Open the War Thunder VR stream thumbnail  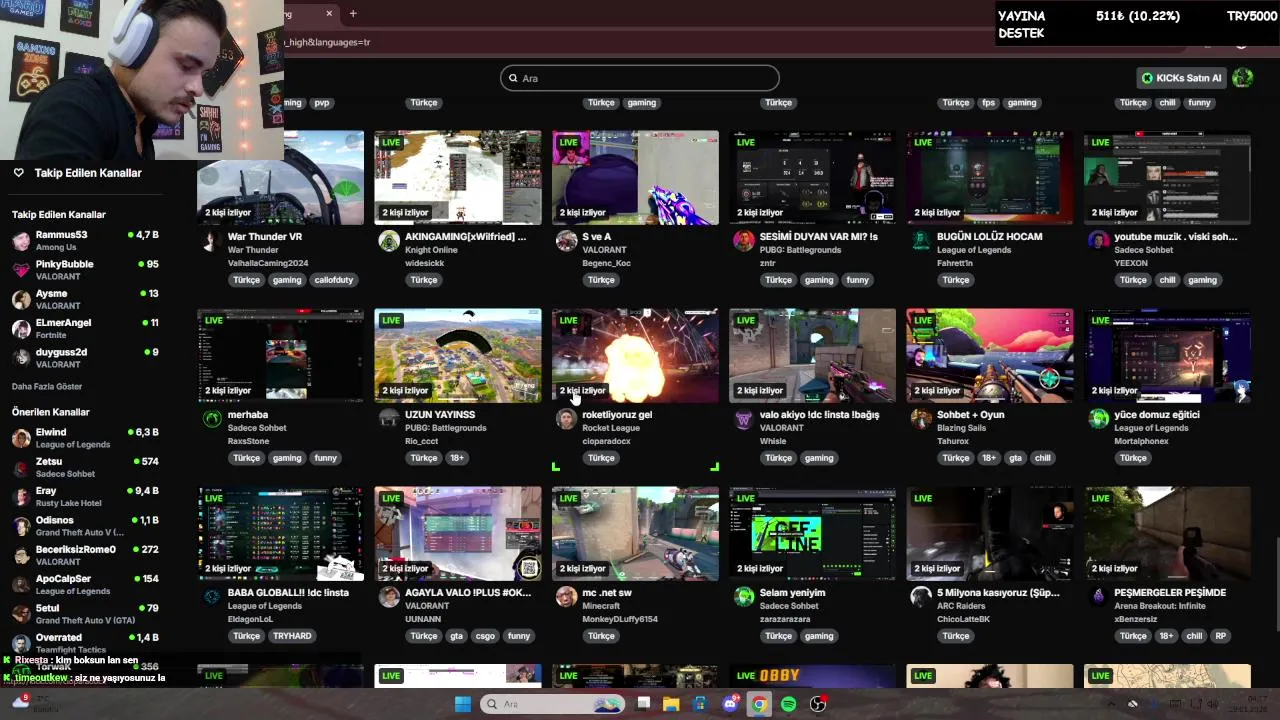(281, 177)
